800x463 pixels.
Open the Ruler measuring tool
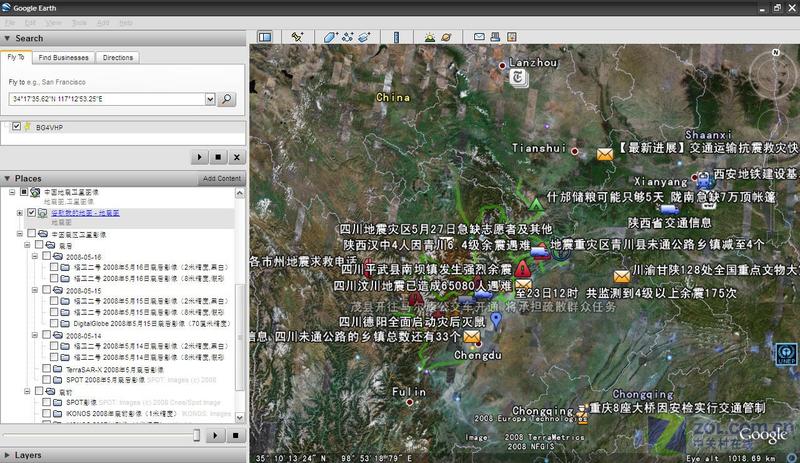[x=396, y=37]
